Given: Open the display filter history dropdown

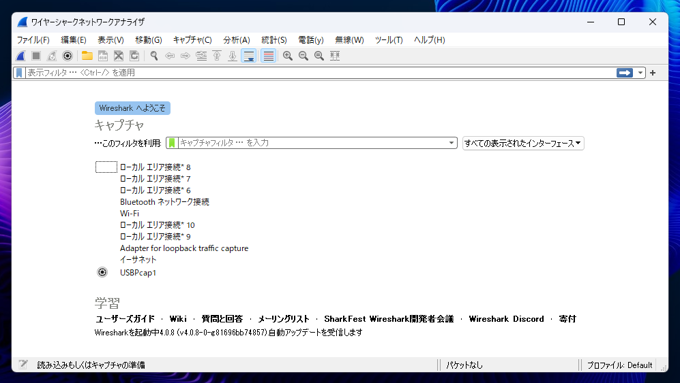Looking at the screenshot, I should click(640, 73).
